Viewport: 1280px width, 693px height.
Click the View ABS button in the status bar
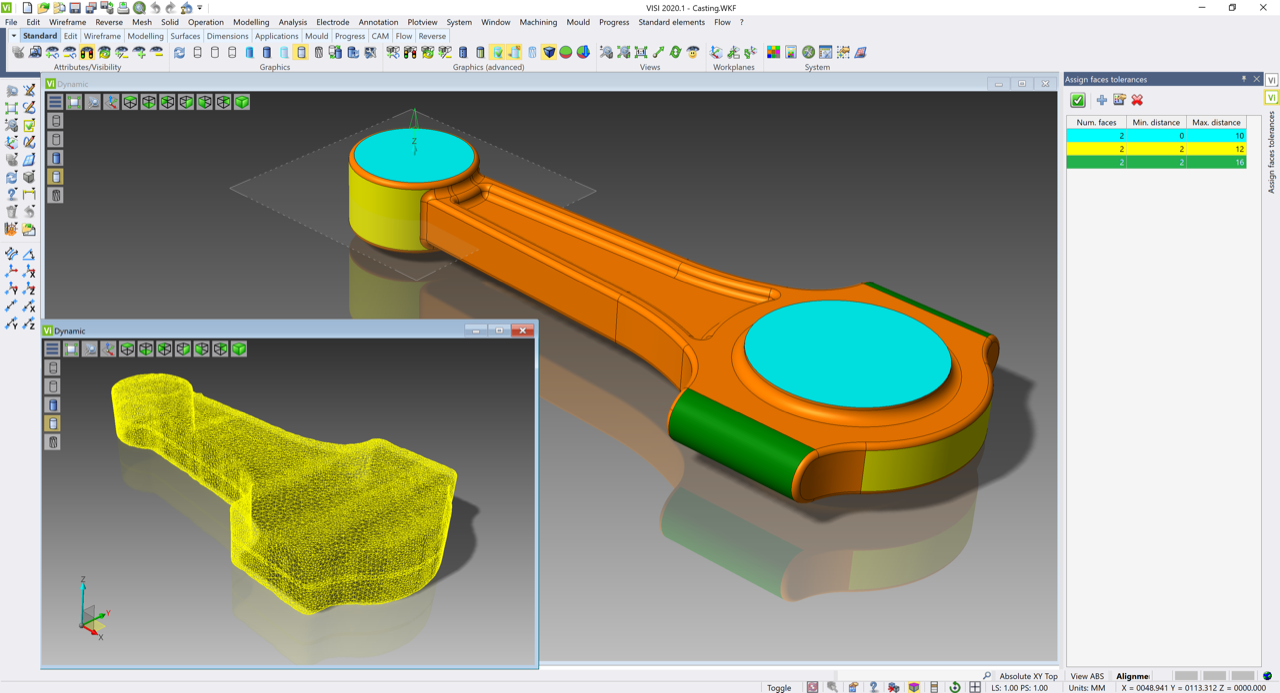[1087, 676]
